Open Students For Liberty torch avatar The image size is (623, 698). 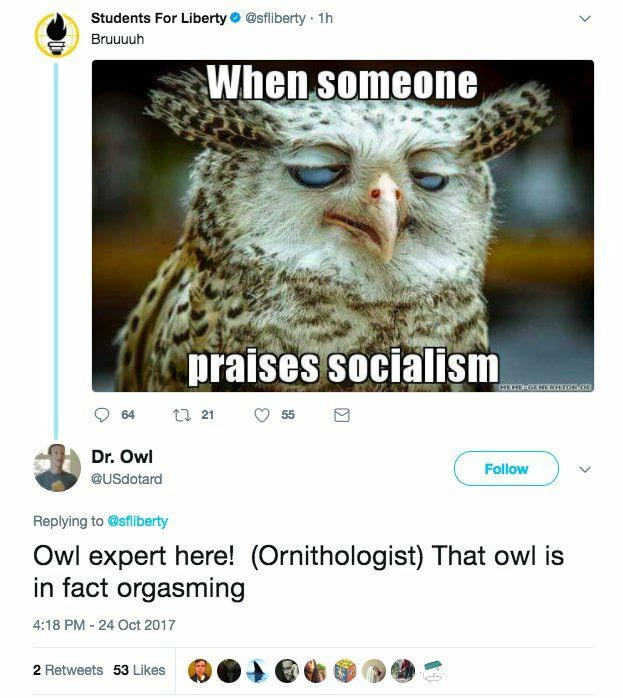click(57, 35)
